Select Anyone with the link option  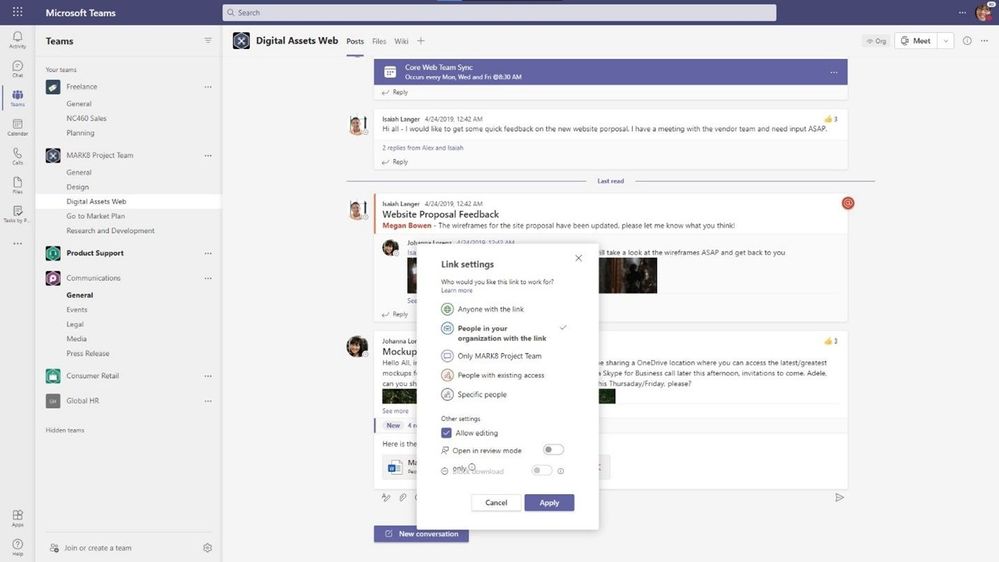(482, 309)
